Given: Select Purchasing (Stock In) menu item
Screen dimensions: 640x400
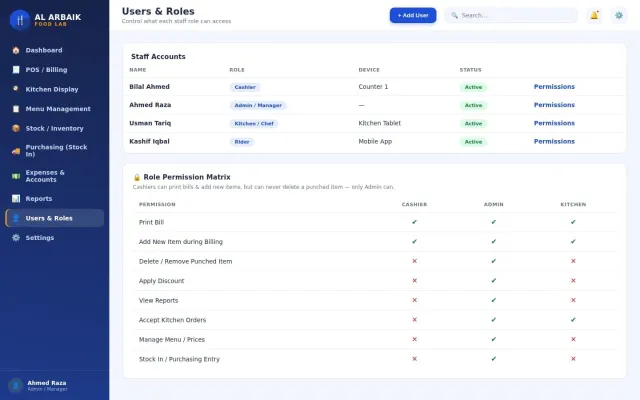Looking at the screenshot, I should click(55, 151).
